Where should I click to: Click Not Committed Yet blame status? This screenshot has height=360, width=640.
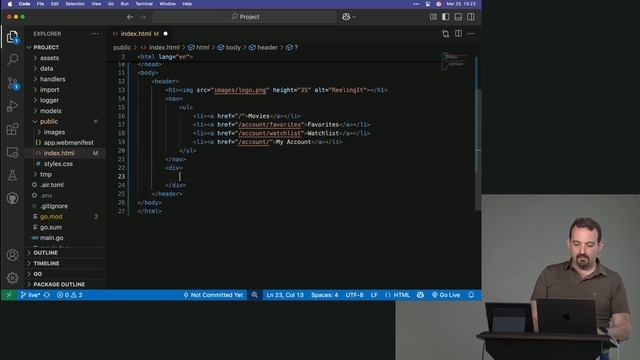tap(213, 295)
